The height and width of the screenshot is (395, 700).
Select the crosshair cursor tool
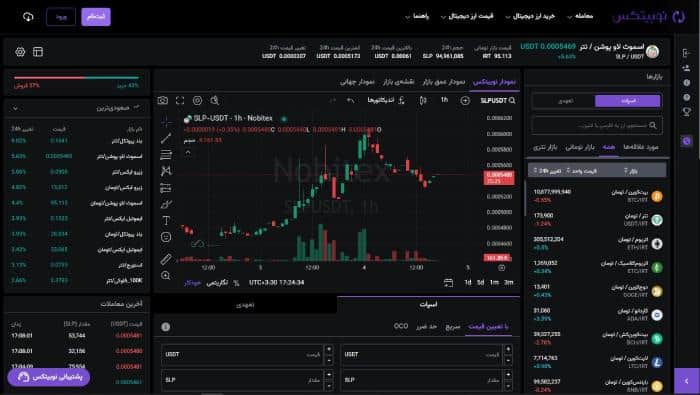pyautogui.click(x=166, y=121)
